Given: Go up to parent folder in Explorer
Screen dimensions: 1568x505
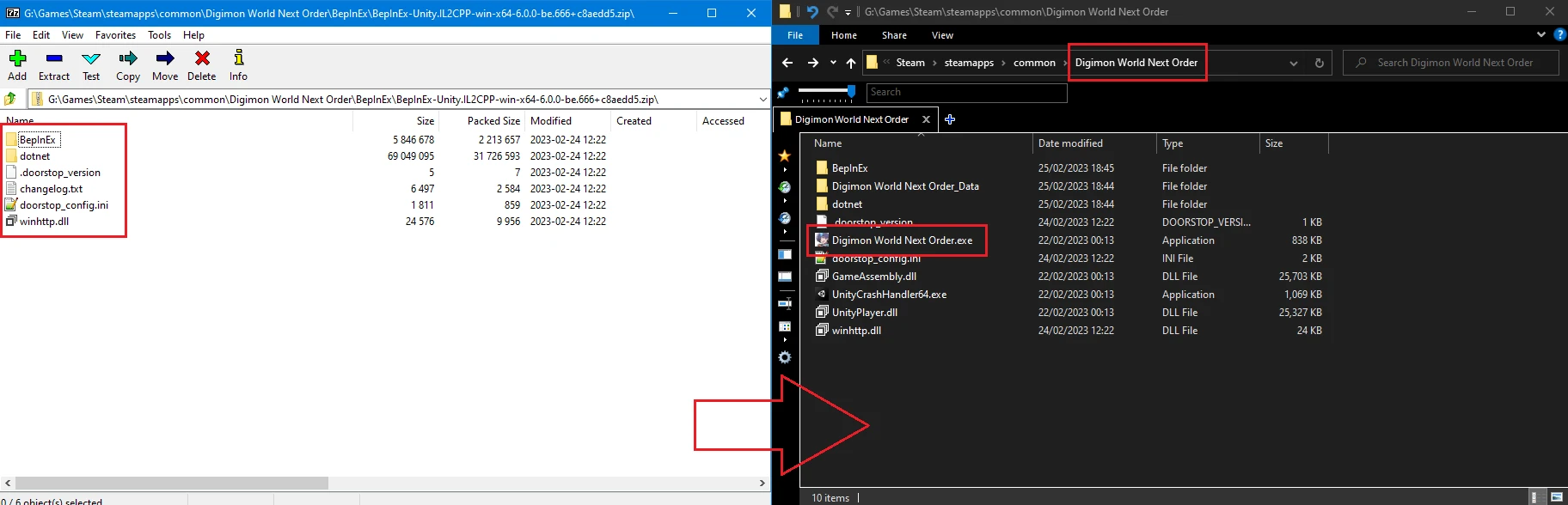Looking at the screenshot, I should [851, 63].
